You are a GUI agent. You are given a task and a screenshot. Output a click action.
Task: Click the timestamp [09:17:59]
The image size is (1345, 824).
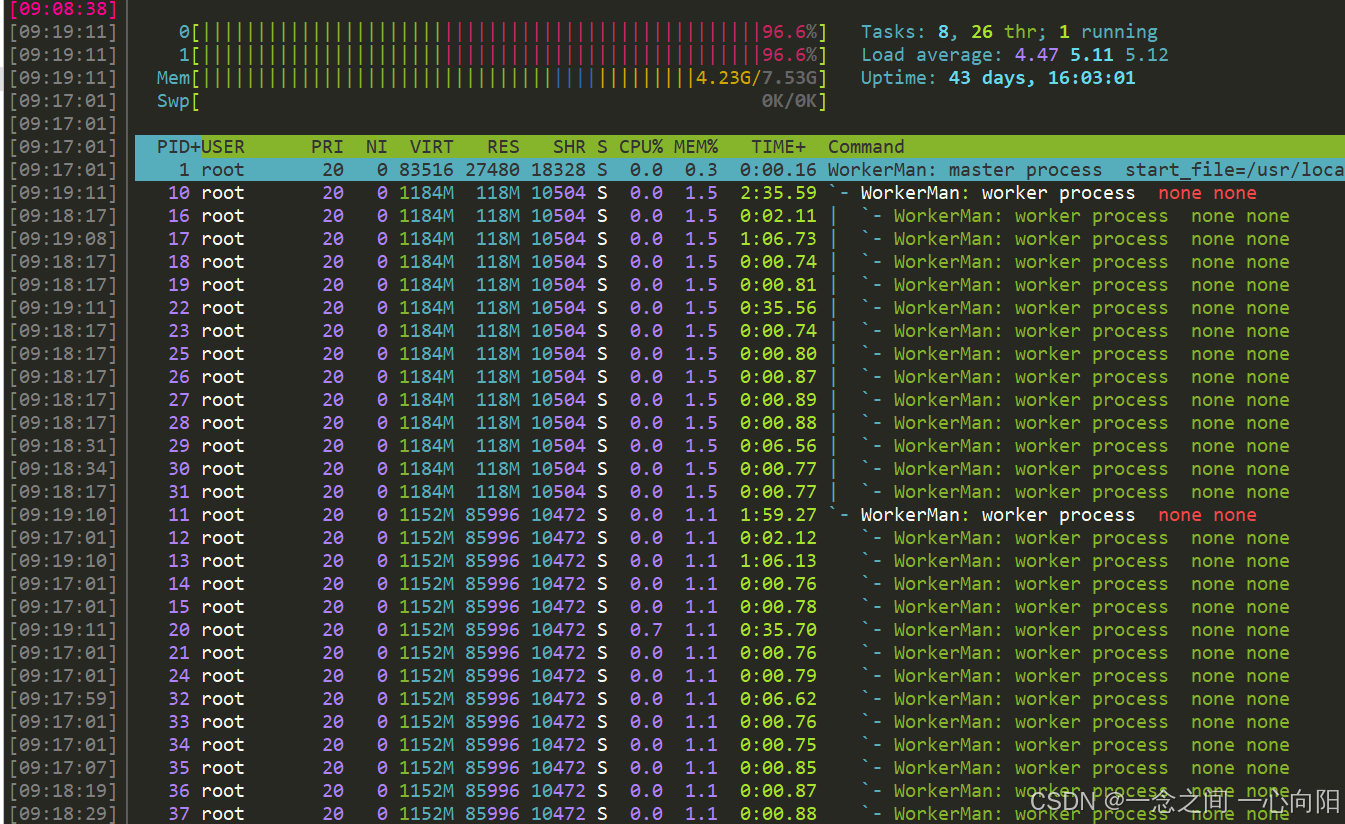click(63, 699)
